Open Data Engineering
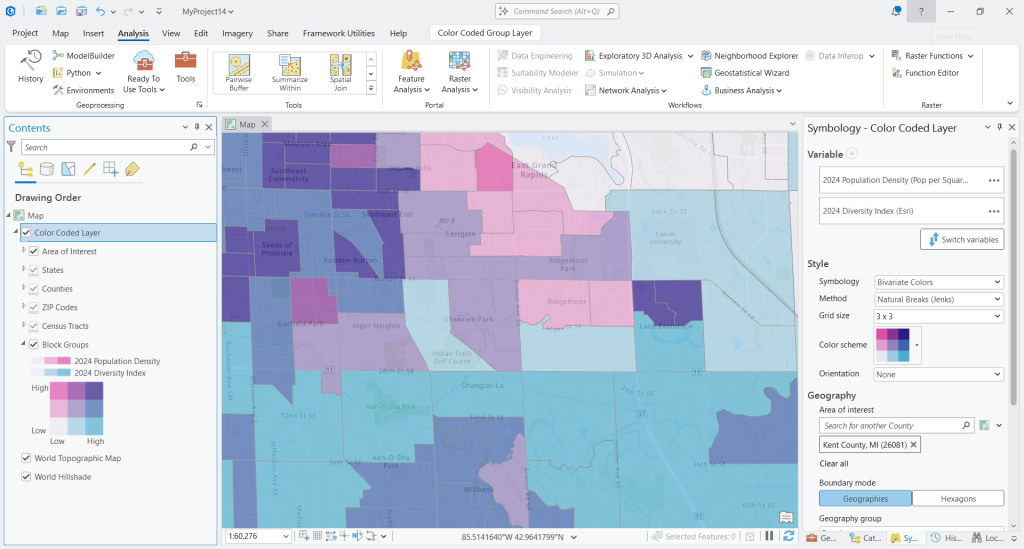The width and height of the screenshot is (1024, 549). [535, 55]
